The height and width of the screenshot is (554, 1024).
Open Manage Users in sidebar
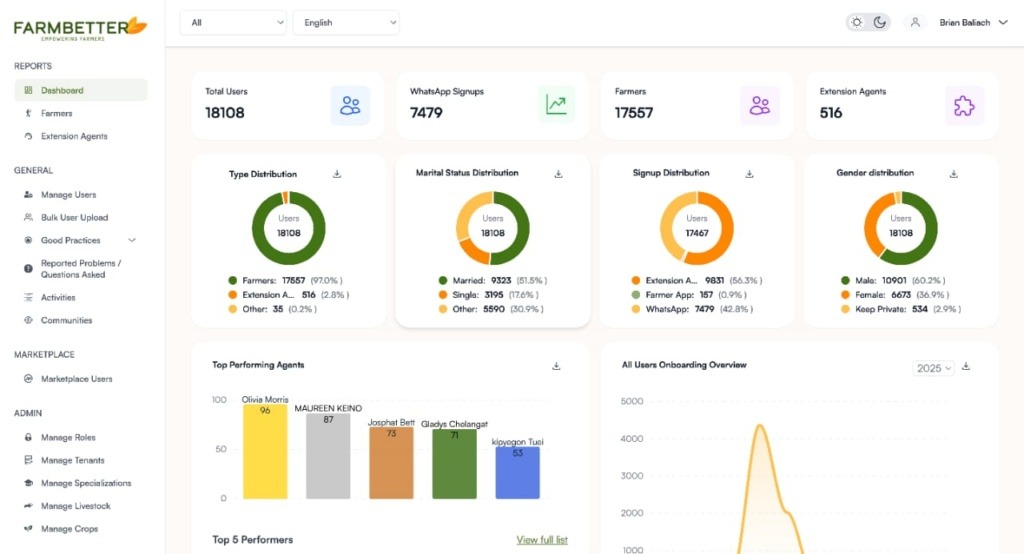(x=68, y=195)
